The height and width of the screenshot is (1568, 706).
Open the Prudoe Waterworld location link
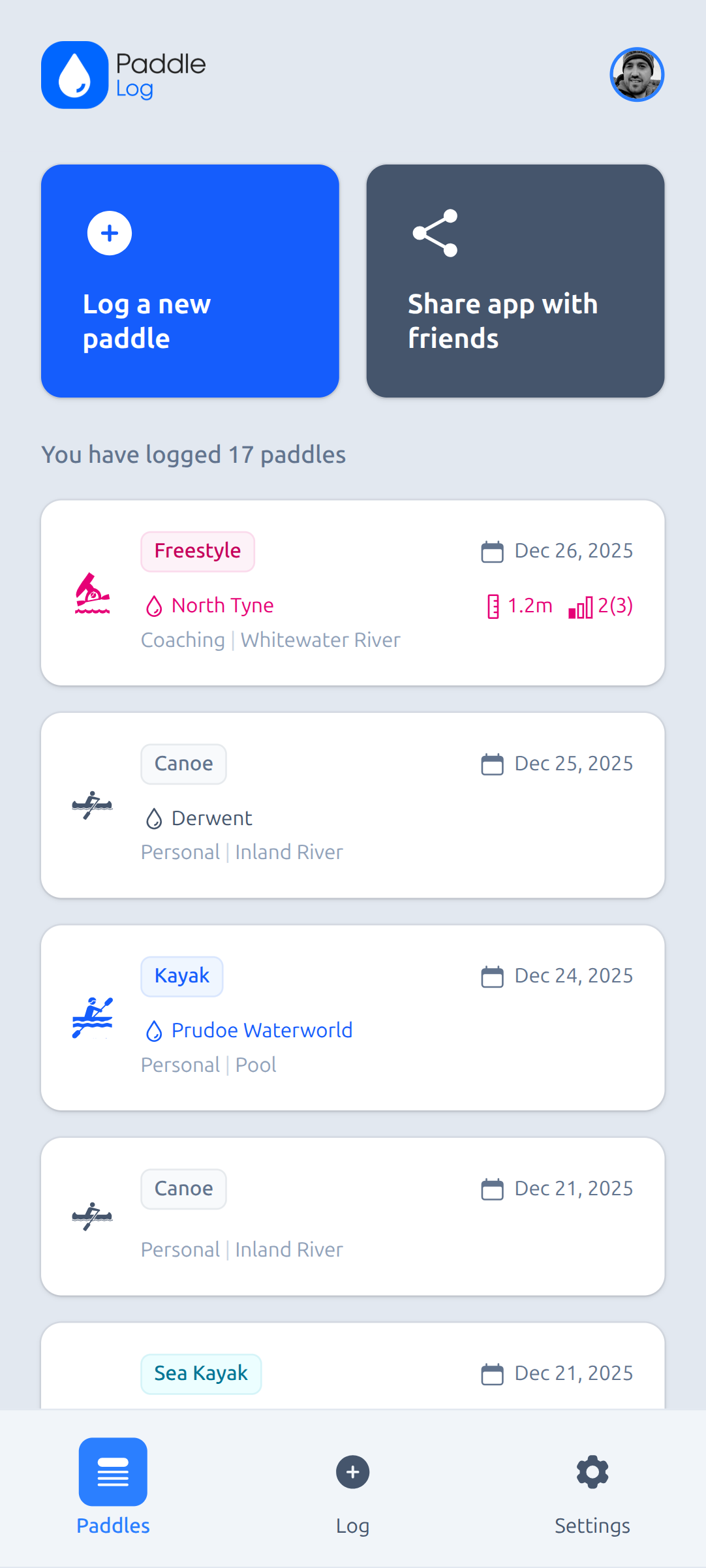point(261,1031)
